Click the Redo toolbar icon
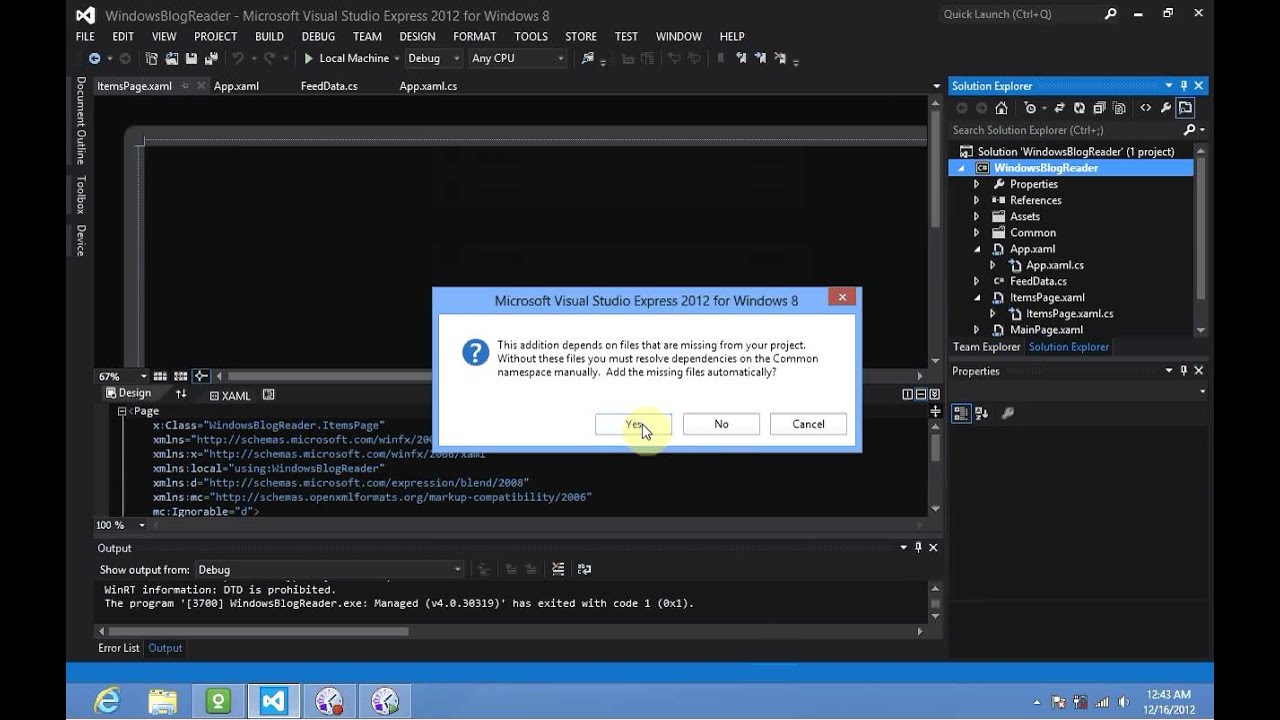Screen dimensions: 1280x720 pos(269,59)
